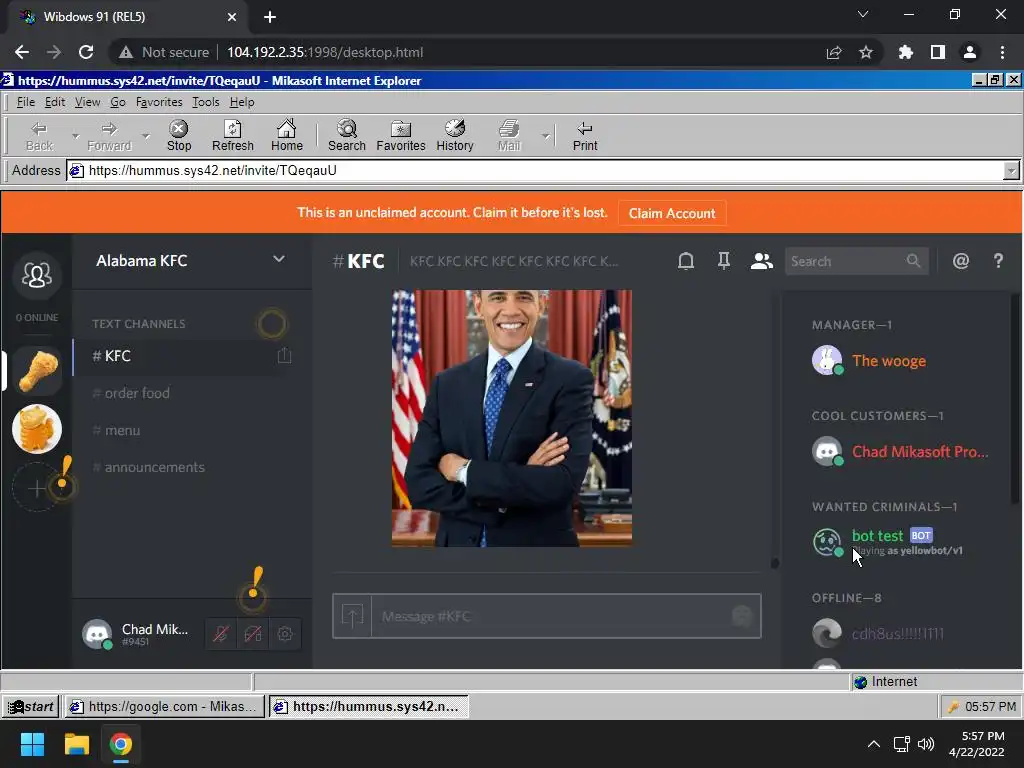Expand the Mail dropdown arrow
This screenshot has width=1024, height=768.
[545, 136]
